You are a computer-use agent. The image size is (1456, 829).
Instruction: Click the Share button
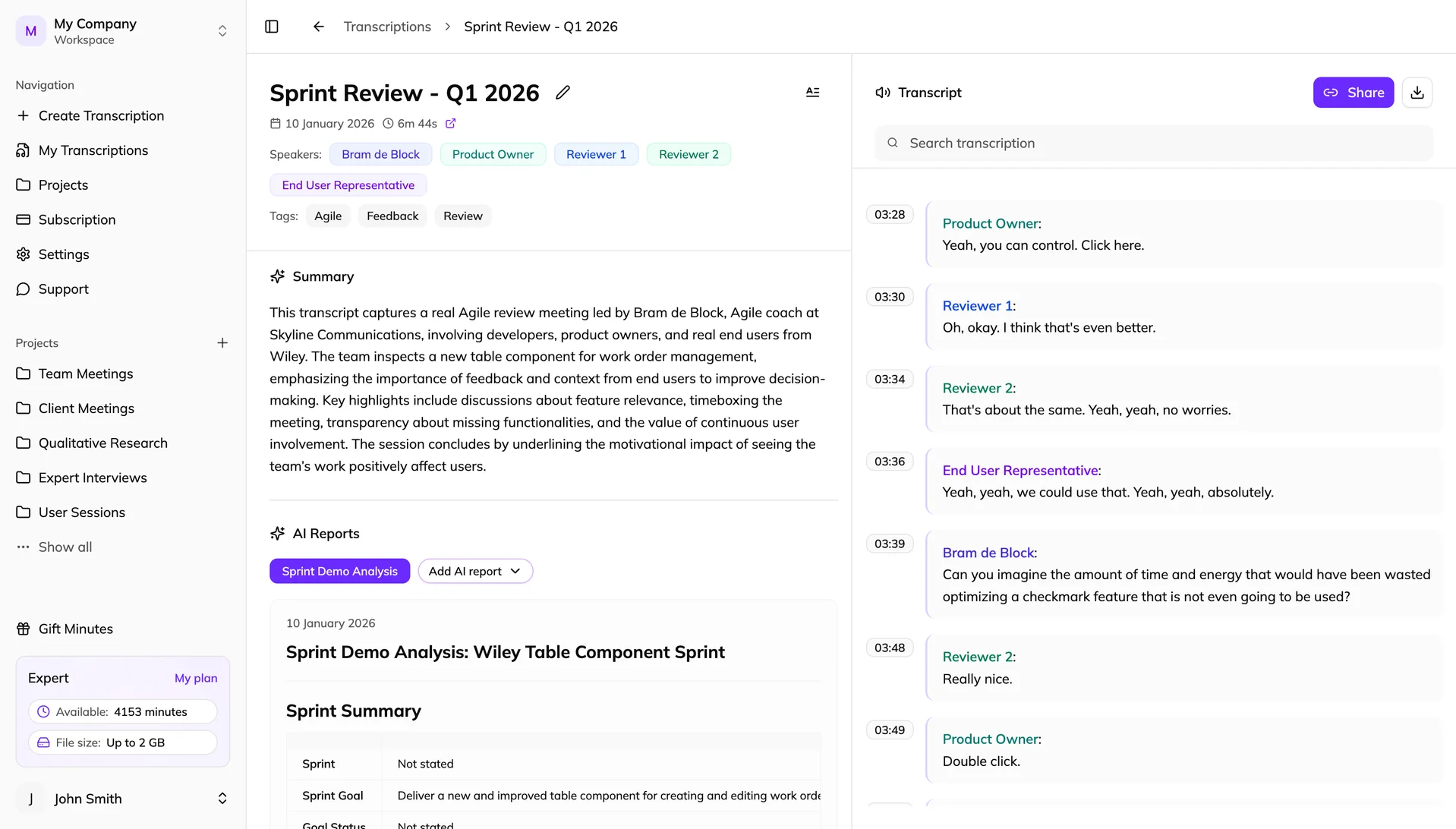coord(1353,92)
